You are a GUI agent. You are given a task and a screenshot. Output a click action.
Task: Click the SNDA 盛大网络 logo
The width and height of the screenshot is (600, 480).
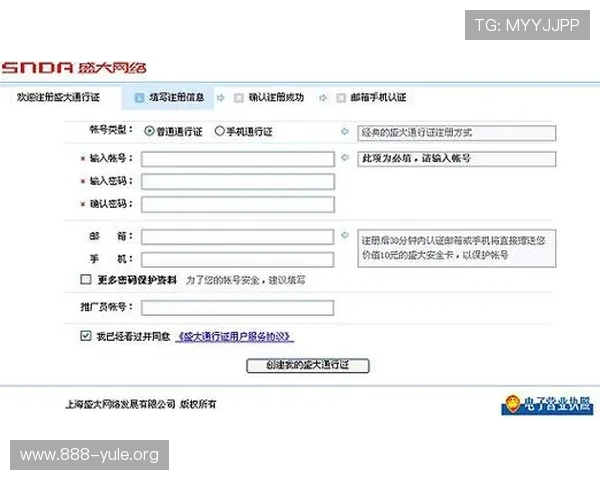coord(74,68)
